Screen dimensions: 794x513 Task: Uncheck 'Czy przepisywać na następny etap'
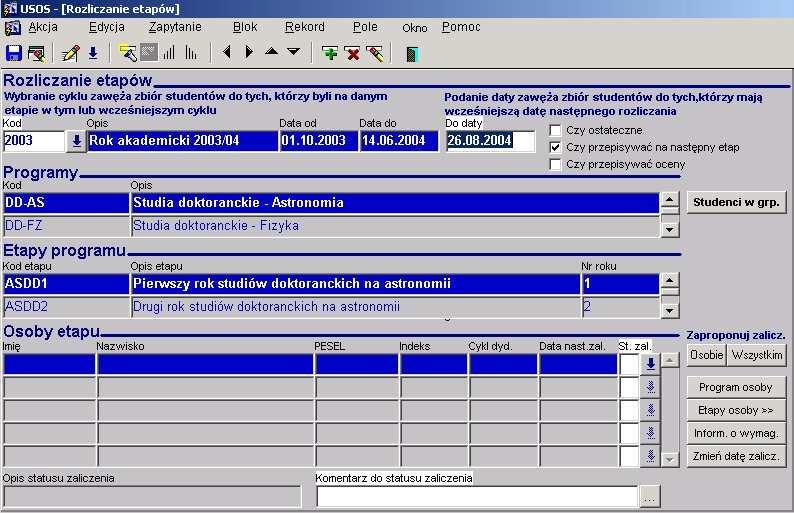pyautogui.click(x=555, y=147)
